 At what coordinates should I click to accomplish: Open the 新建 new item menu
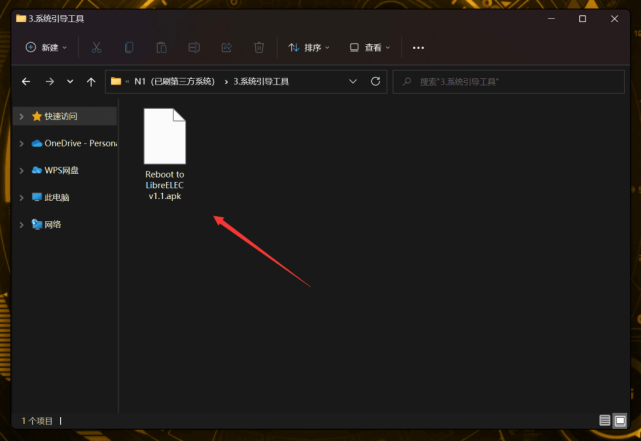(x=46, y=47)
